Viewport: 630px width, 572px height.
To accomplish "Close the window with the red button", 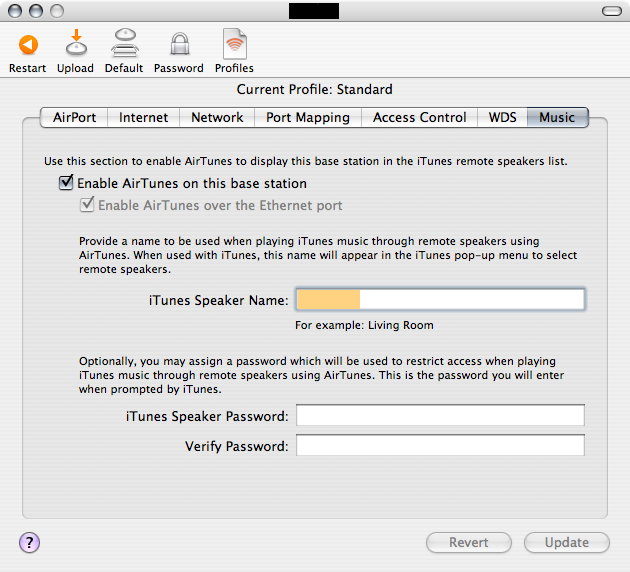I will (x=15, y=11).
